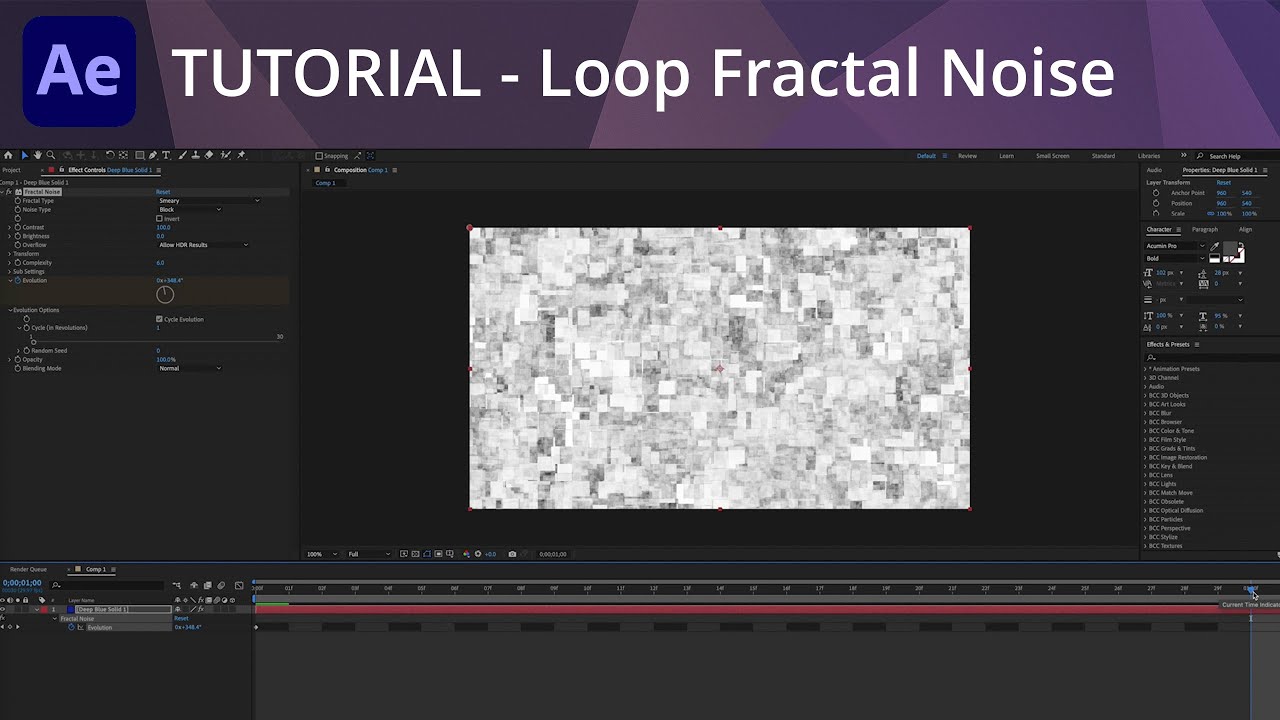Screen dimensions: 1280x720
Task: Click the eyedropper in the Character panel
Action: (1215, 247)
